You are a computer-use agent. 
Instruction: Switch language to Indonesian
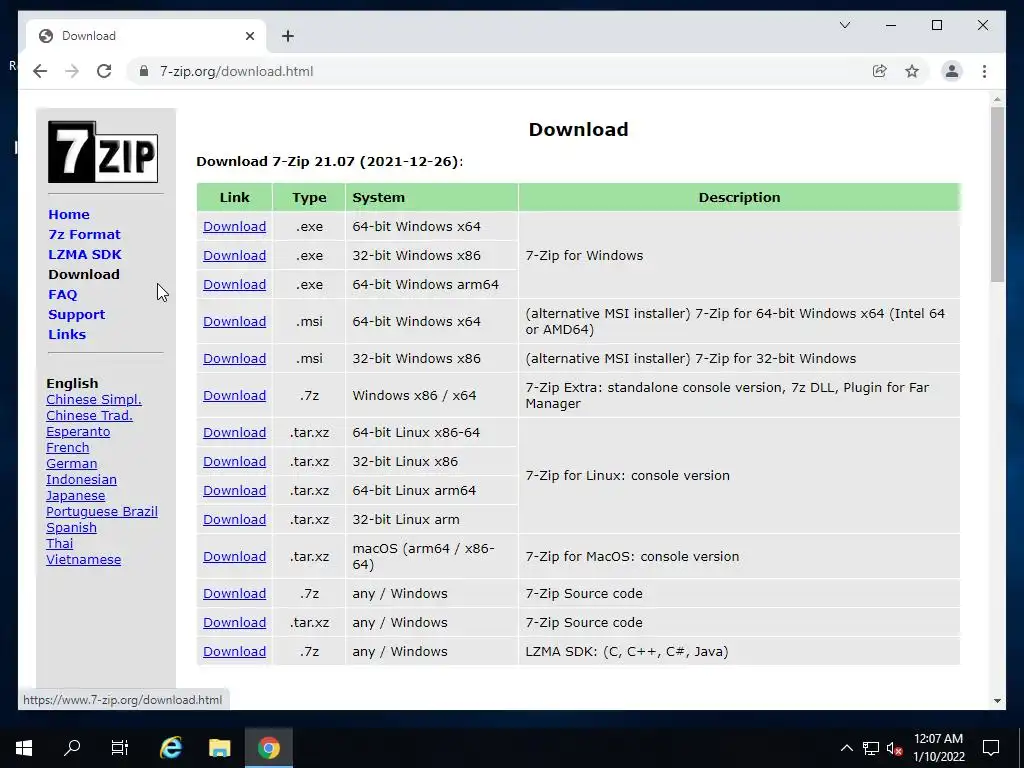[x=81, y=479]
